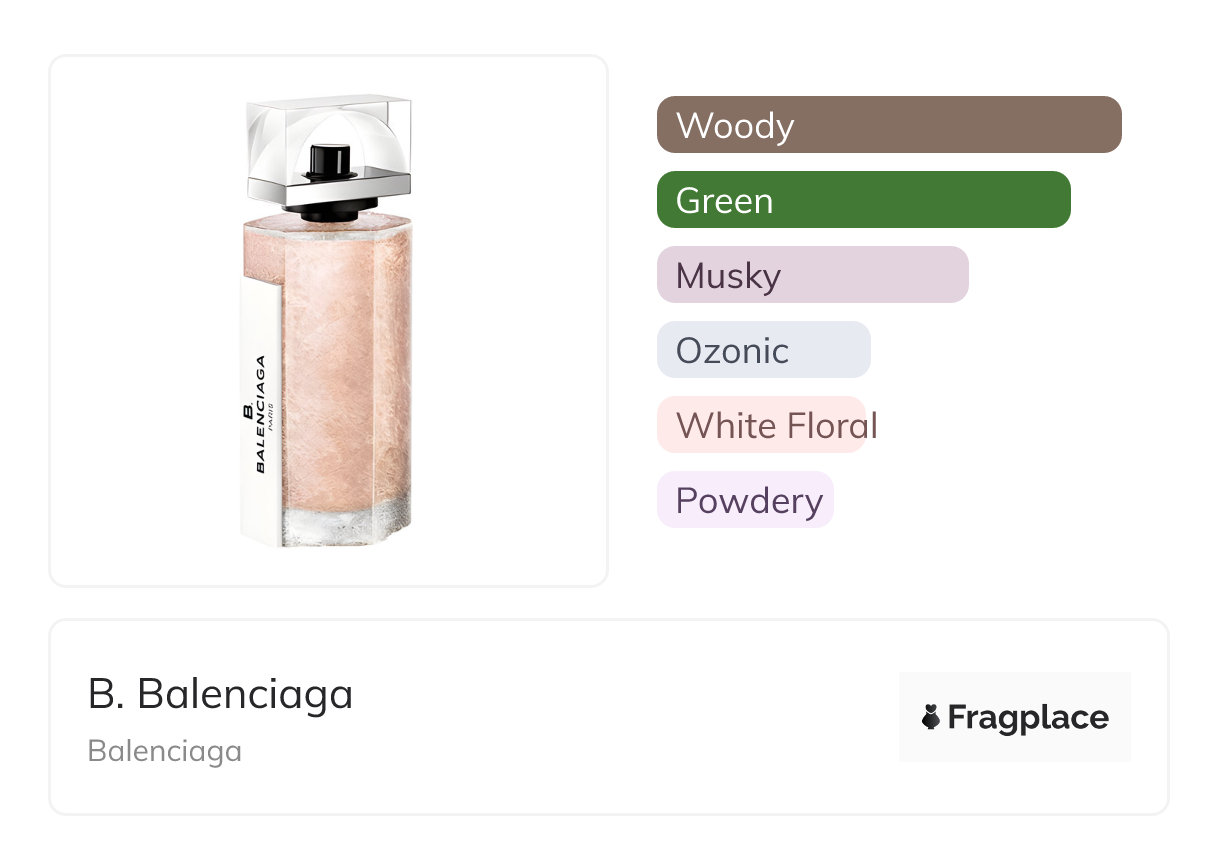Click the Fragplace bottle logo icon
1218x864 pixels.
[x=931, y=717]
